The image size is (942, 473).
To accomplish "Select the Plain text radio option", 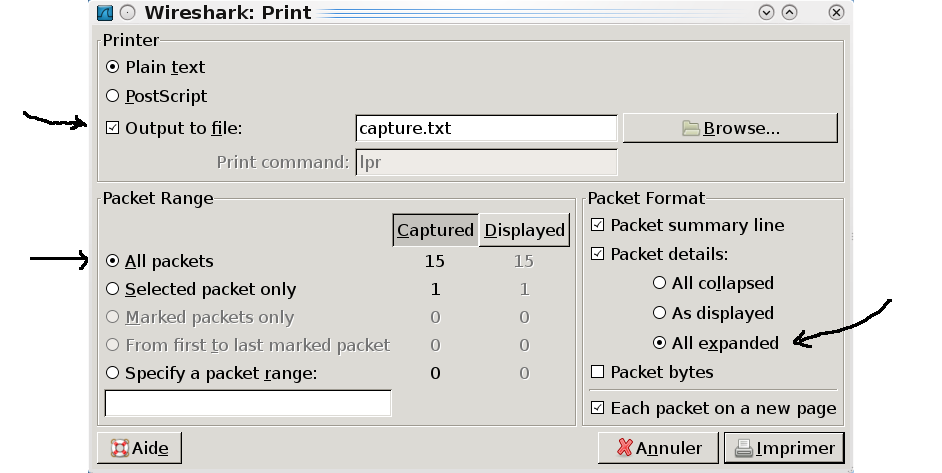I will (x=112, y=67).
